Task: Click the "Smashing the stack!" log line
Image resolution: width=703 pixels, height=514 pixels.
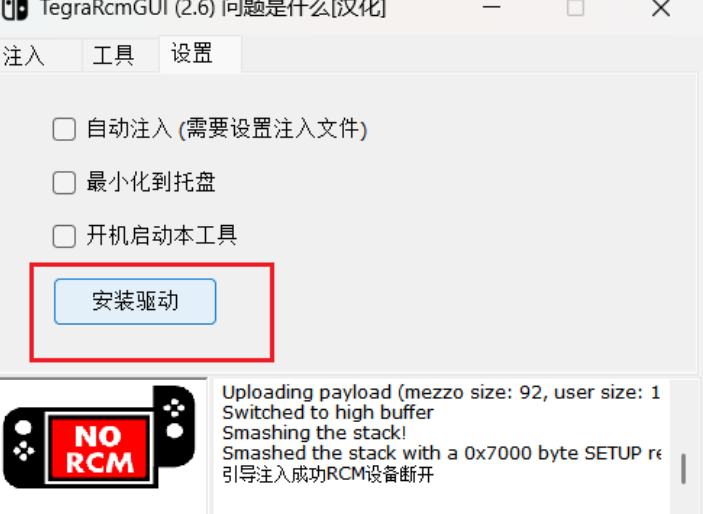Action: [314, 433]
